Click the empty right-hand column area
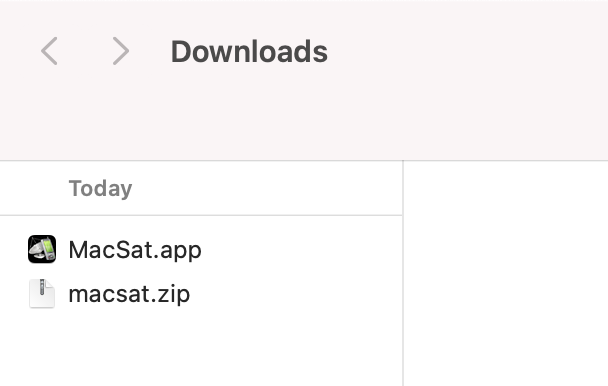 (506, 273)
